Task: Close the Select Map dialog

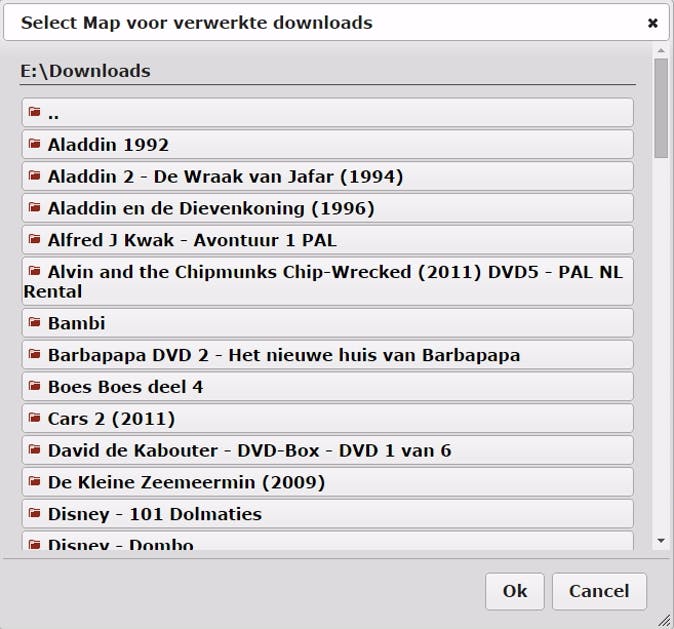Action: 653,23
